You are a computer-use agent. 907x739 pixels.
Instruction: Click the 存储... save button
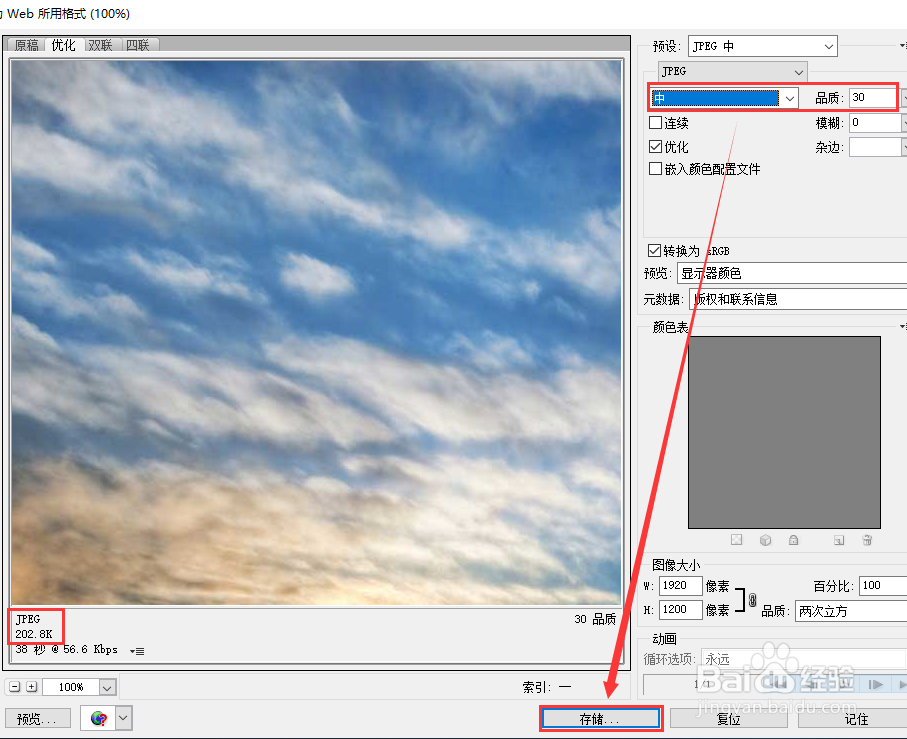601,719
